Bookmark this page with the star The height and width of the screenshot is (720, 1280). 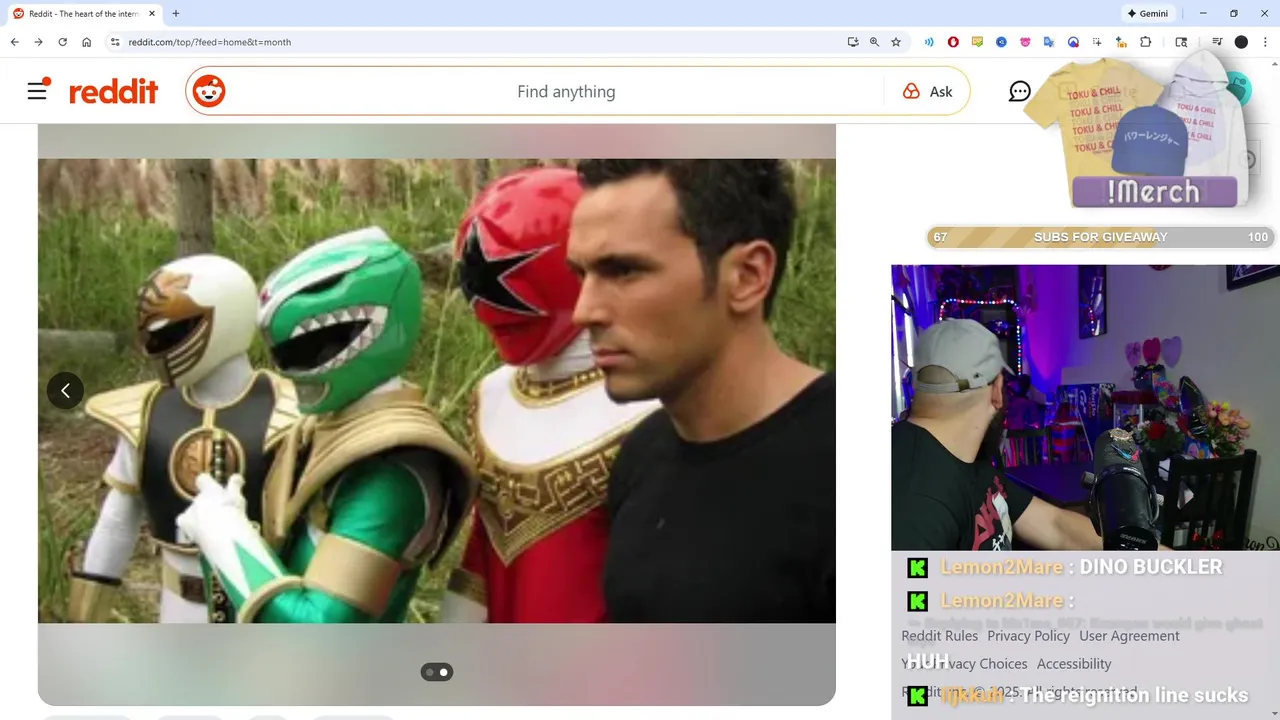pos(896,42)
